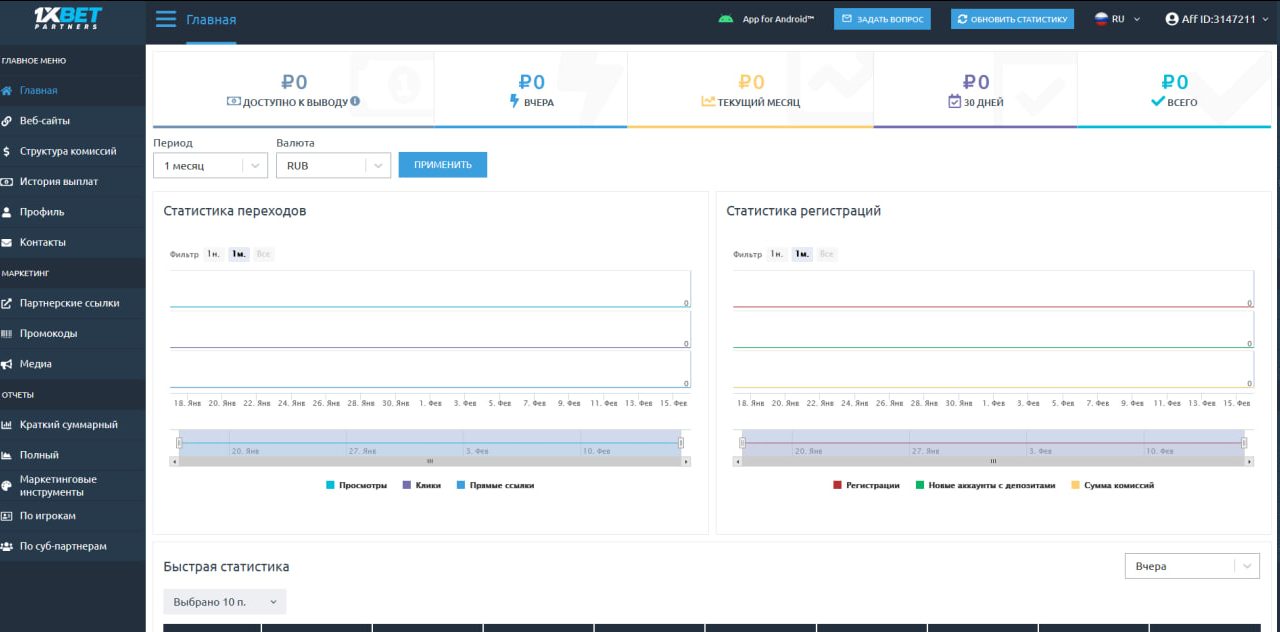
Task: Open Партнерские ссылки in the sidebar
Action: [69, 303]
